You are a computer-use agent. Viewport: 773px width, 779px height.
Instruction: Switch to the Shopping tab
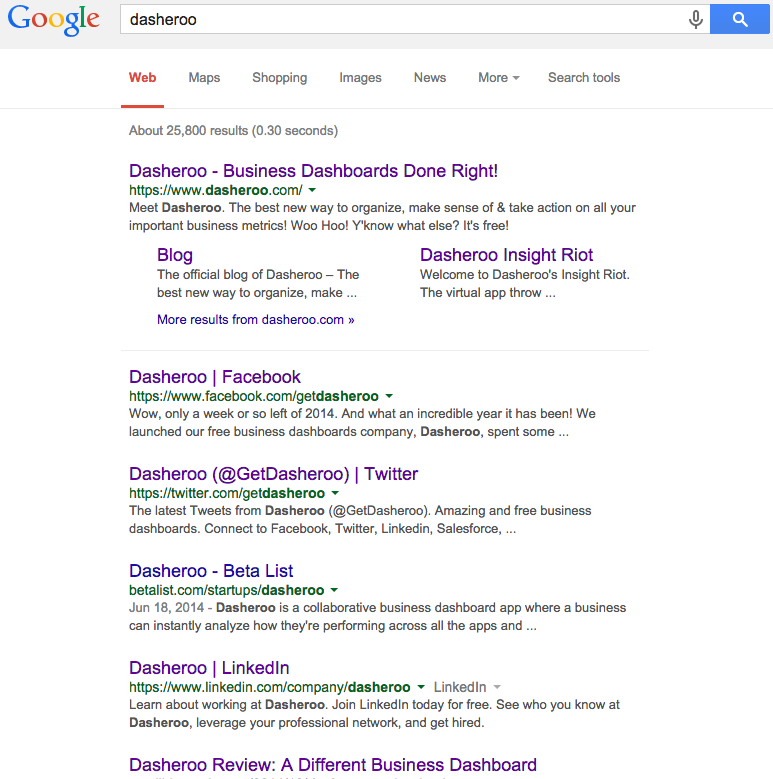[x=279, y=77]
